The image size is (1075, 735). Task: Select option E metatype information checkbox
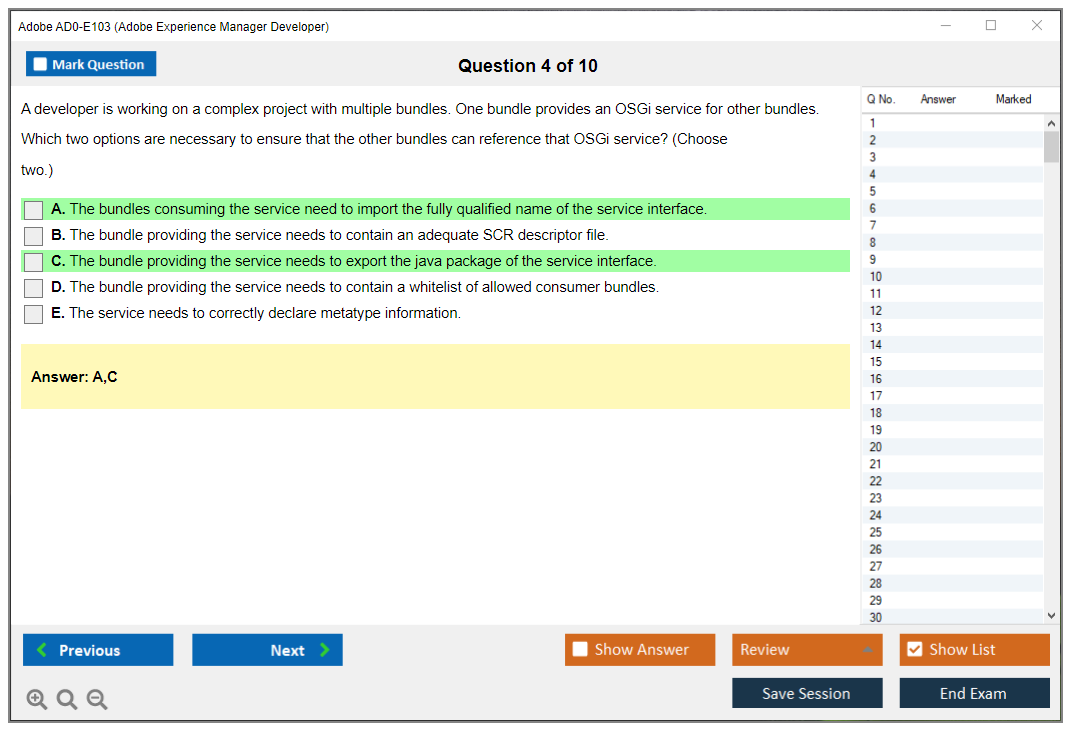(x=34, y=314)
